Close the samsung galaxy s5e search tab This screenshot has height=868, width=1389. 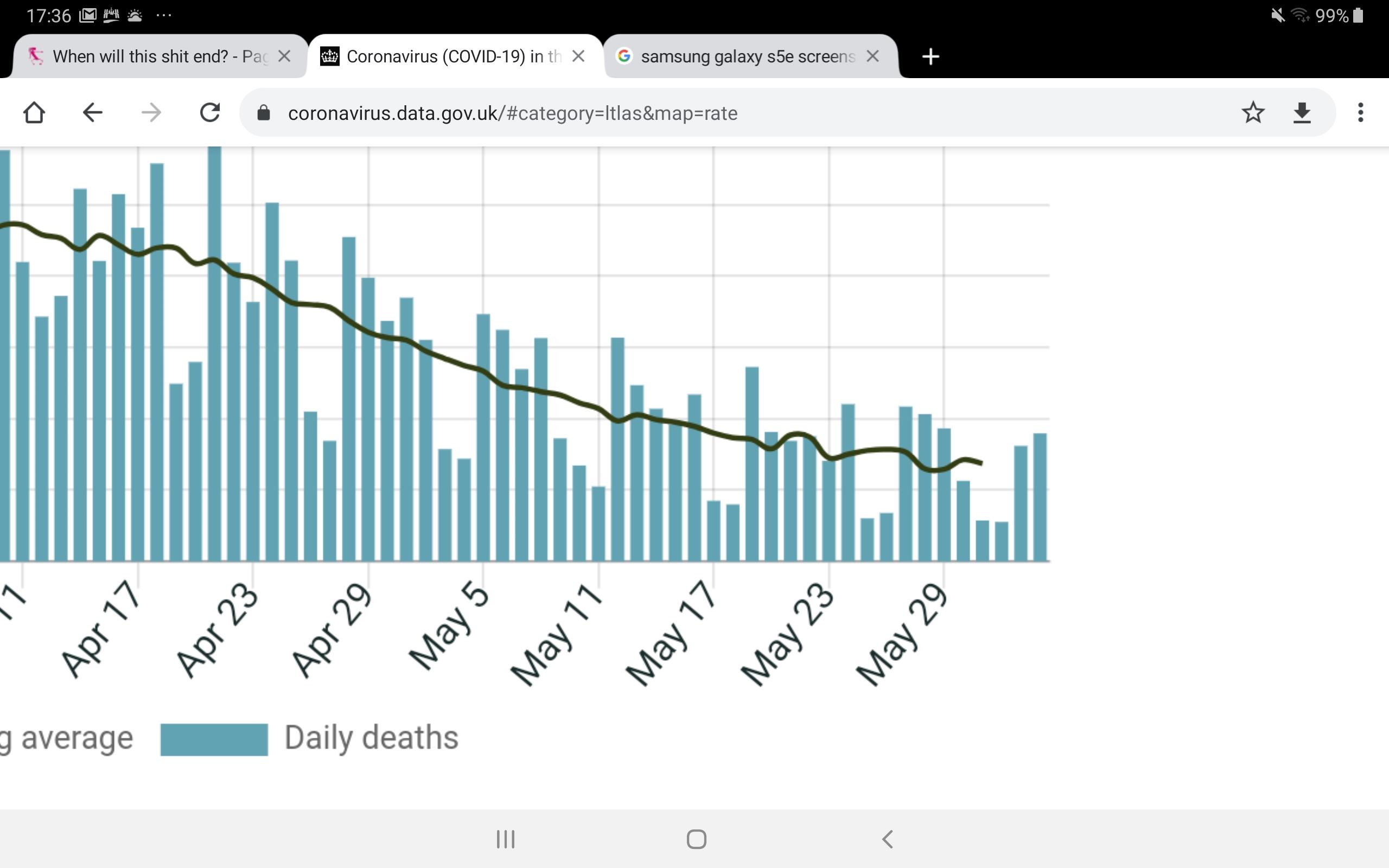click(x=872, y=56)
